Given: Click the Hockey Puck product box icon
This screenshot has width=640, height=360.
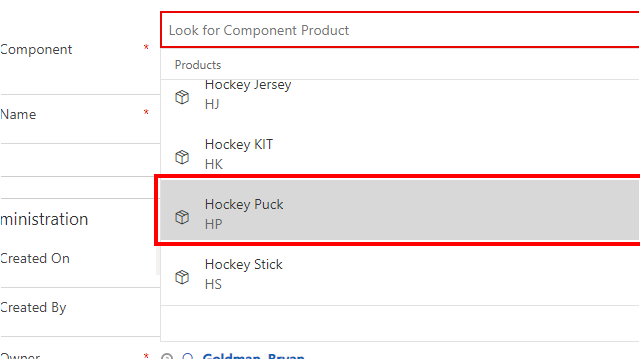Looking at the screenshot, I should [x=182, y=217].
